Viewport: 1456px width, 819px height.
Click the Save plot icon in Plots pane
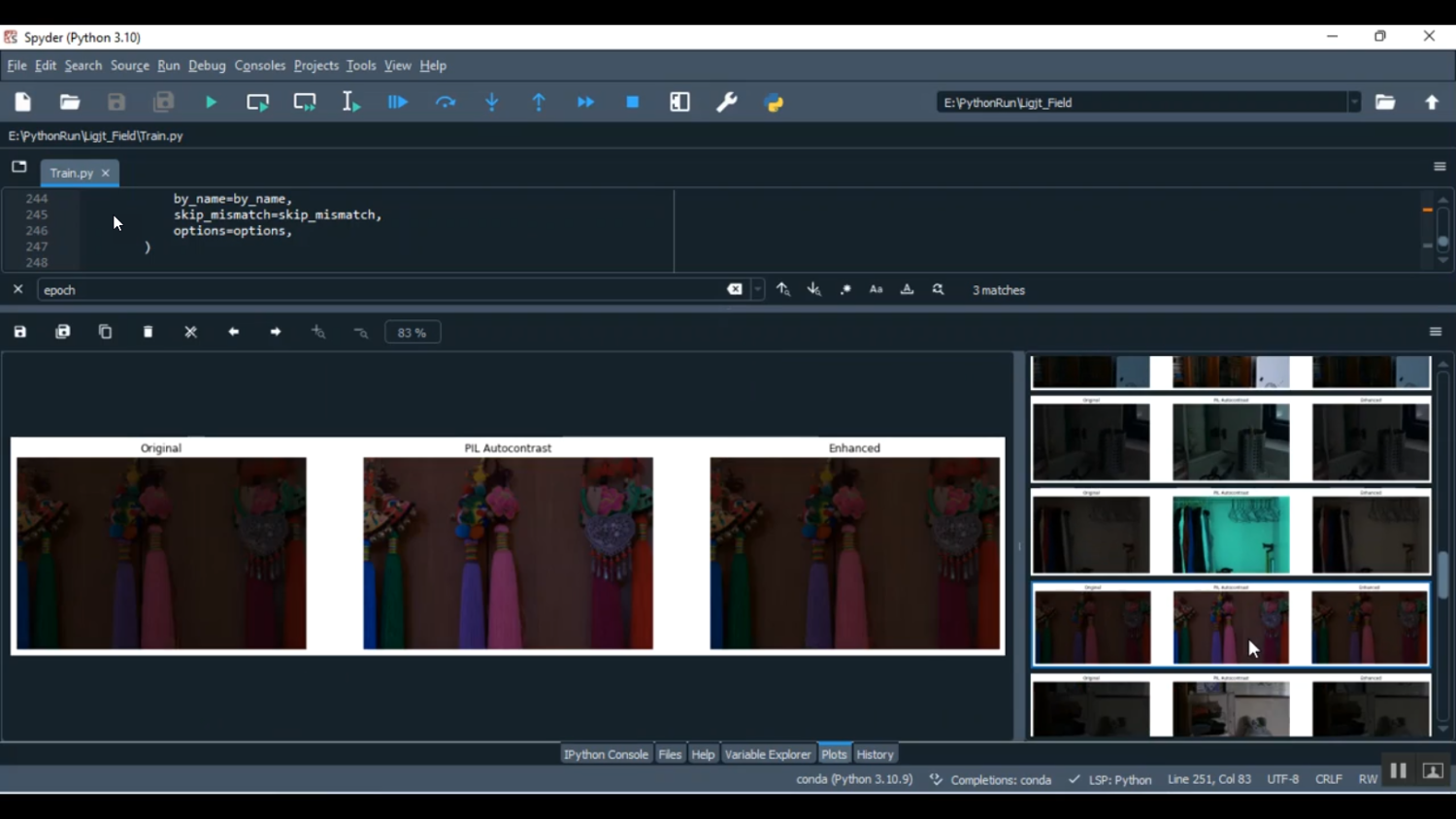click(x=20, y=332)
